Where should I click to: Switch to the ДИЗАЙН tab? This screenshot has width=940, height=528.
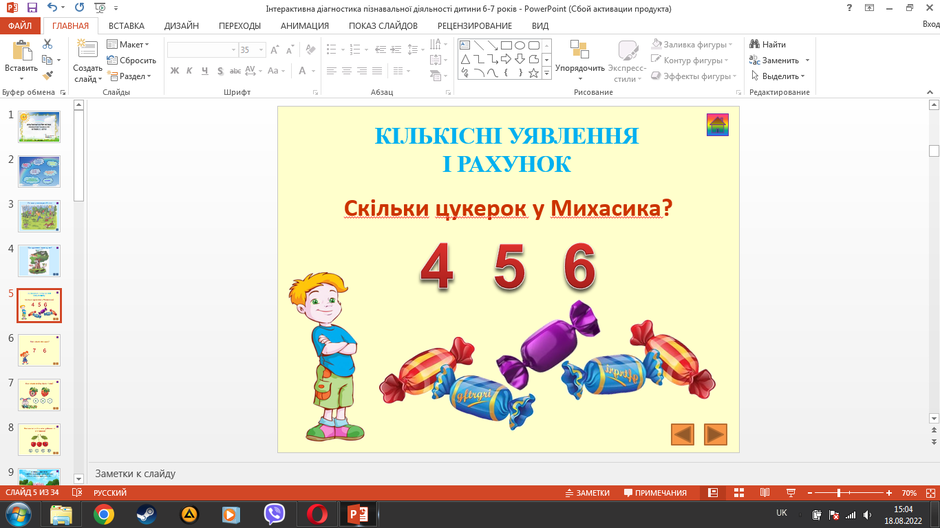(181, 26)
